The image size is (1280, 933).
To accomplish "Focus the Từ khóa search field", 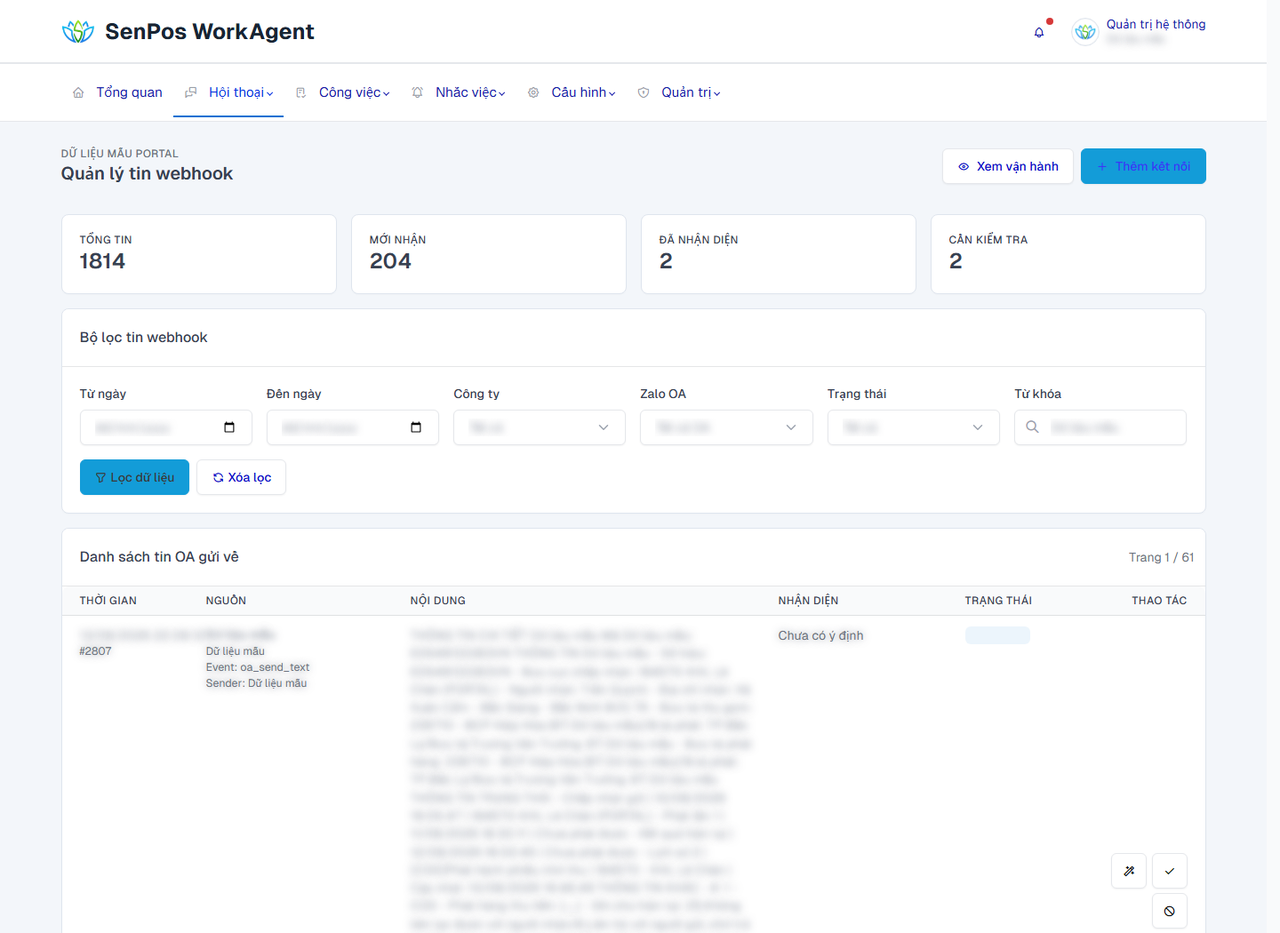I will [x=1100, y=428].
